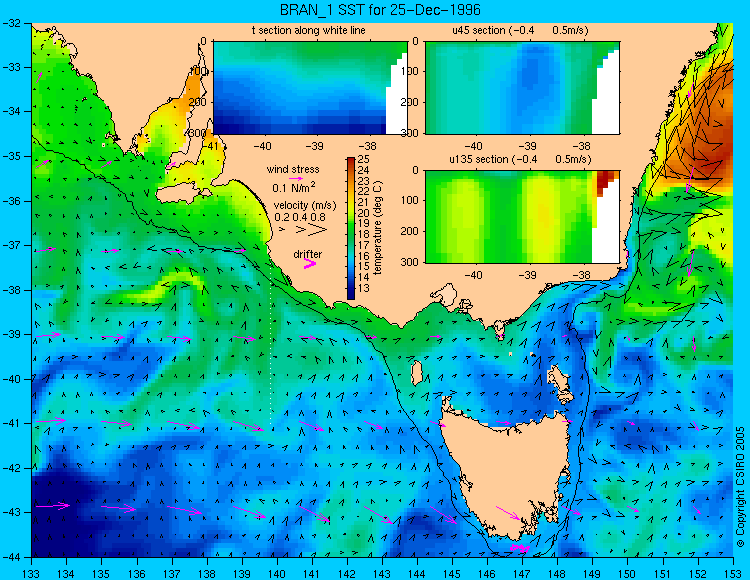Click the "wind stress" legend label
750x580 pixels.
coord(293,169)
